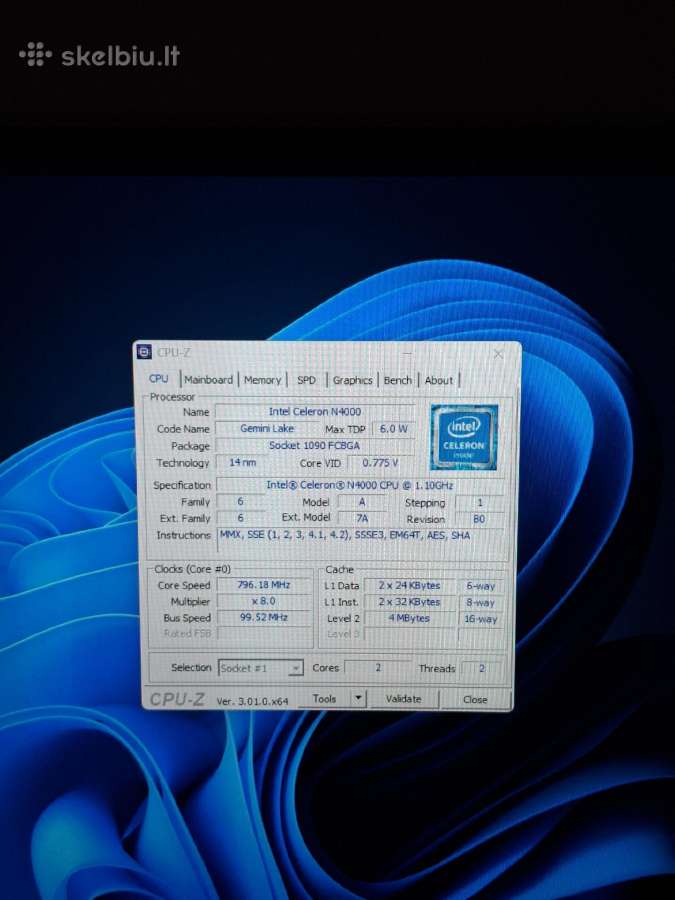675x900 pixels.
Task: Click the Ver. 3.01.0.x64 version text
Action: (x=253, y=701)
